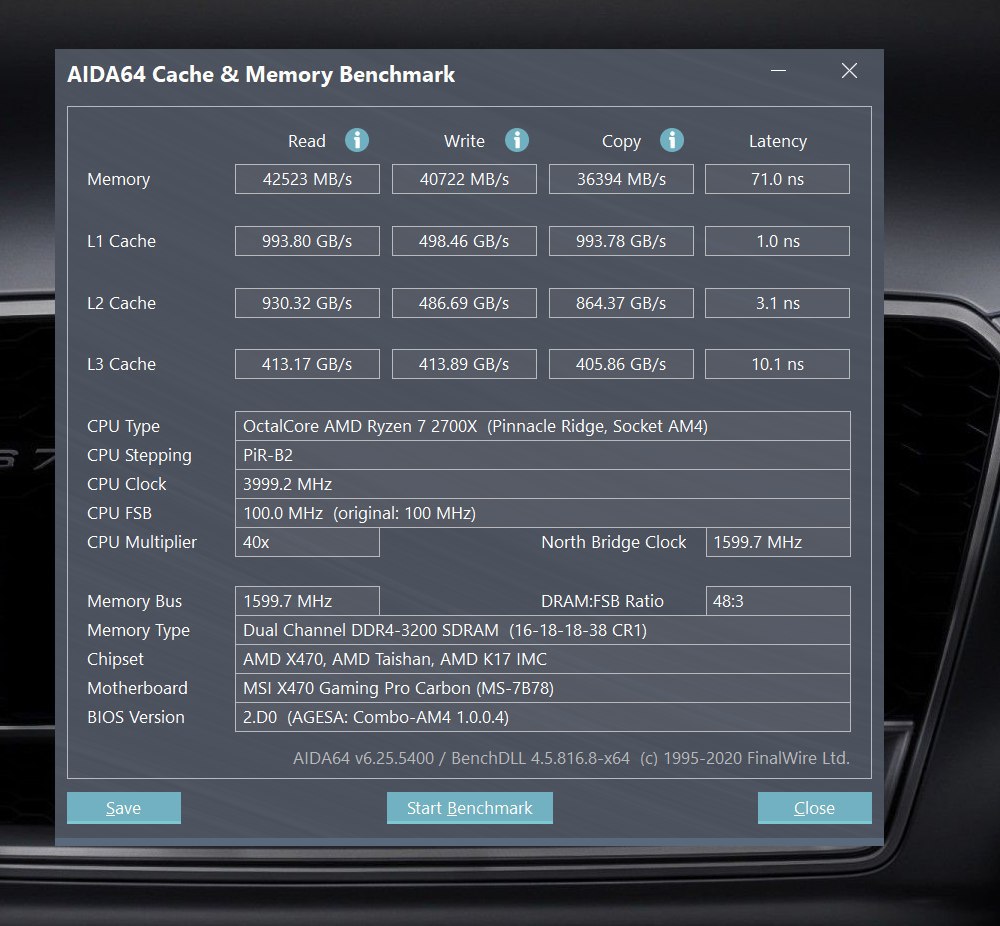Select Memory Copy value 36394 MB/s
The width and height of the screenshot is (1000, 926).
(x=621, y=179)
